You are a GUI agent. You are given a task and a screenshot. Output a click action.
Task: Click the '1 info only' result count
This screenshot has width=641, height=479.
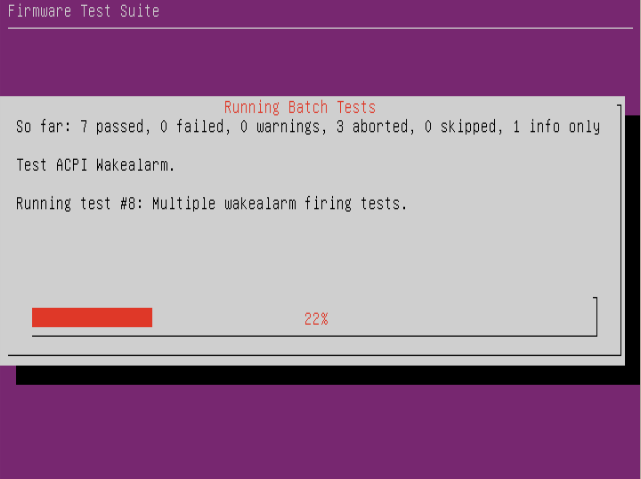tap(556, 127)
